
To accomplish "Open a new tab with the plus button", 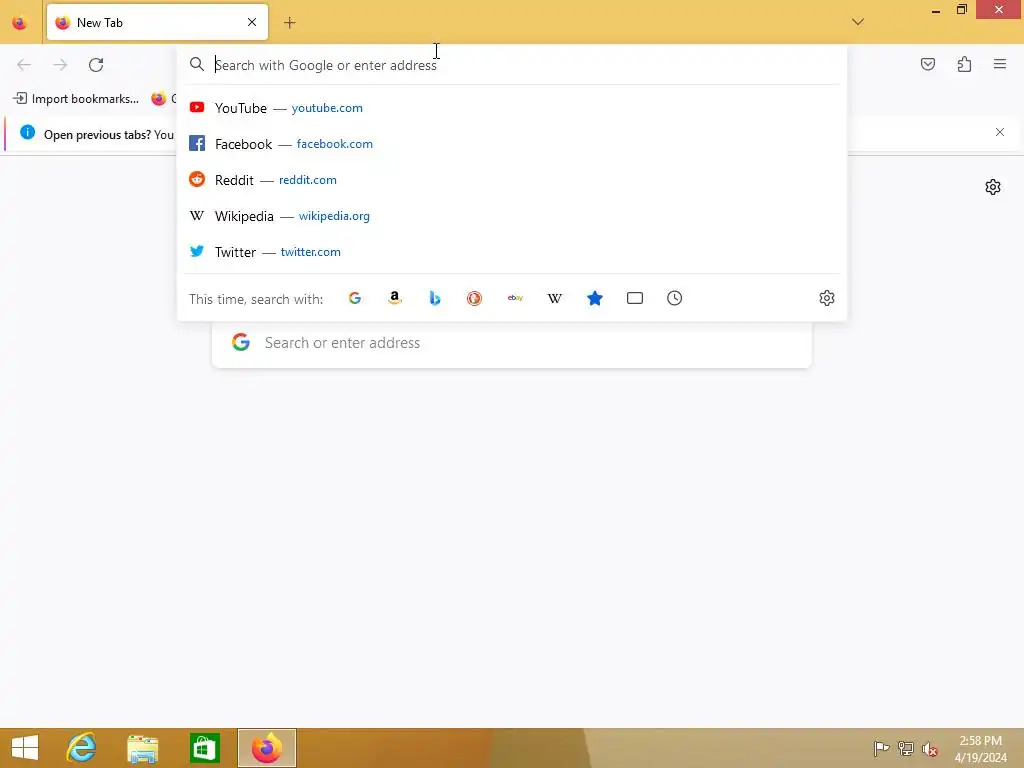I will (x=289, y=23).
